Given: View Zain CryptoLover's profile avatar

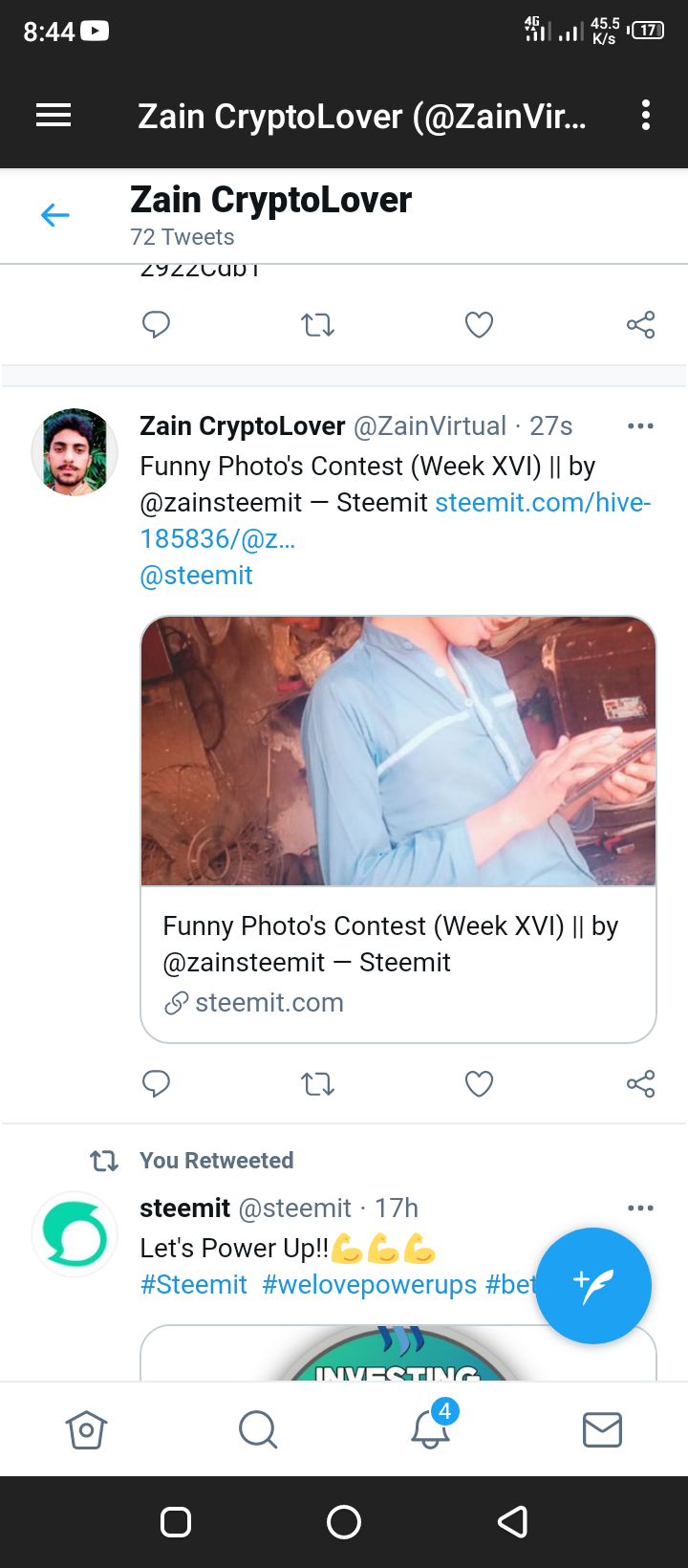Looking at the screenshot, I should 75,451.
